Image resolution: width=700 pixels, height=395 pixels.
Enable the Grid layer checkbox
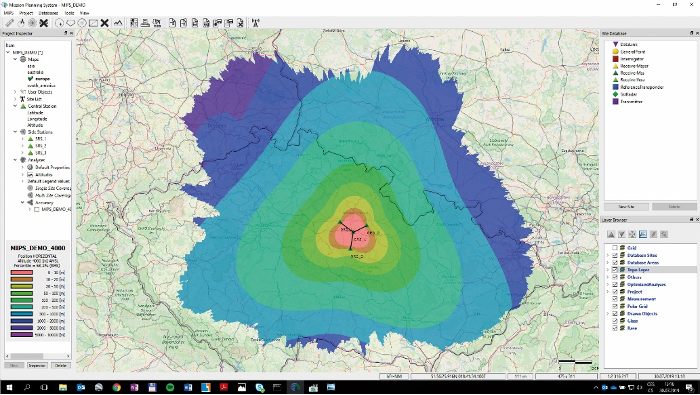615,248
